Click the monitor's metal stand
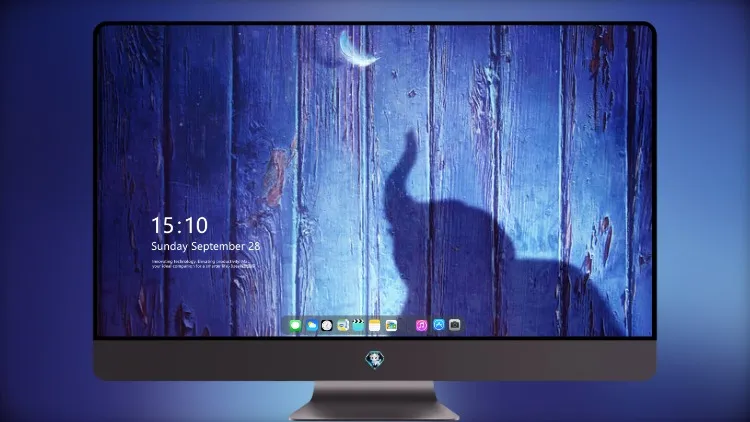Viewport: 750px width, 422px height. point(375,401)
